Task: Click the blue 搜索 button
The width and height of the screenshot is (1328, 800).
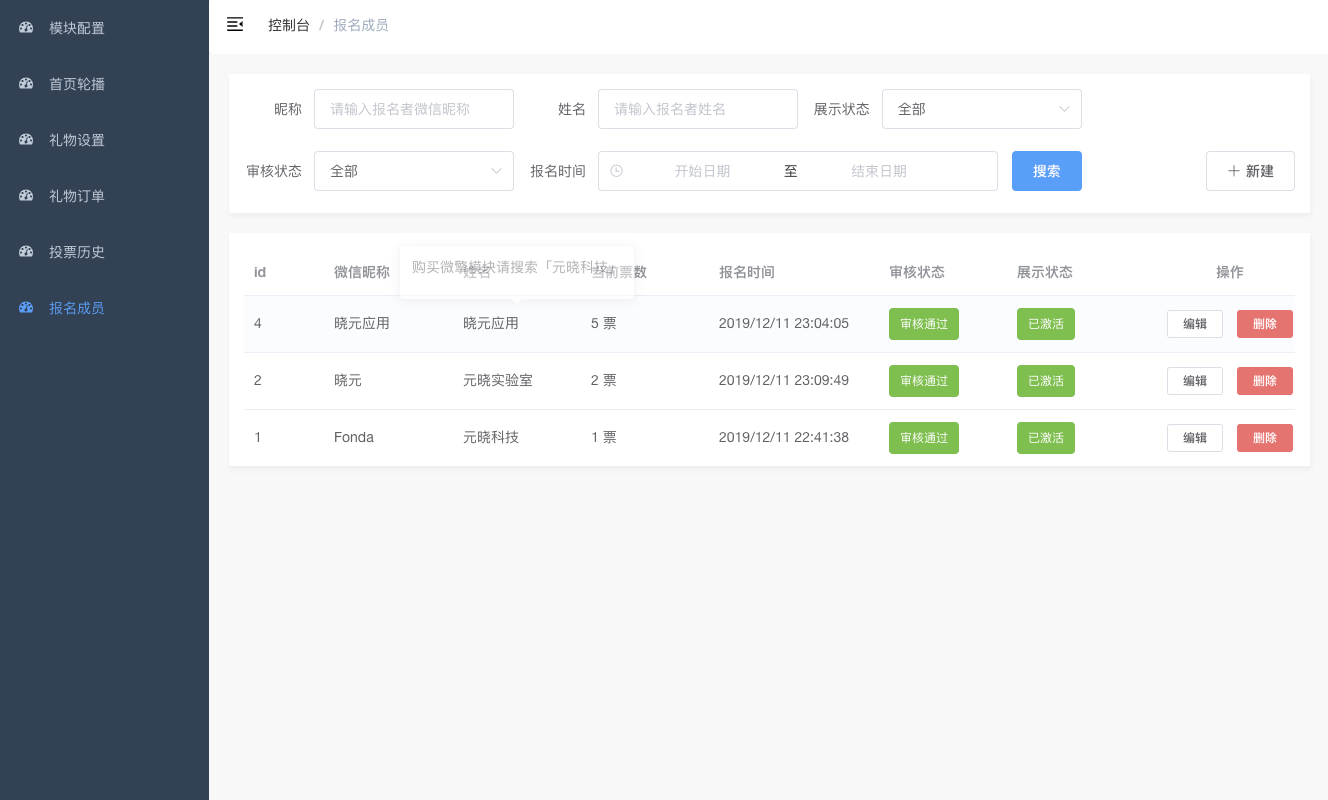Action: click(x=1047, y=171)
